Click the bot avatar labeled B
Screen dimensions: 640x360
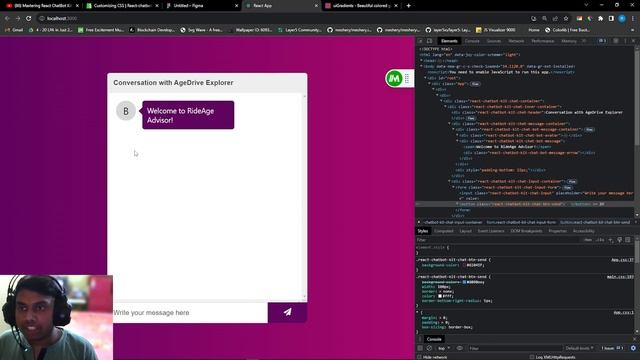tap(126, 111)
